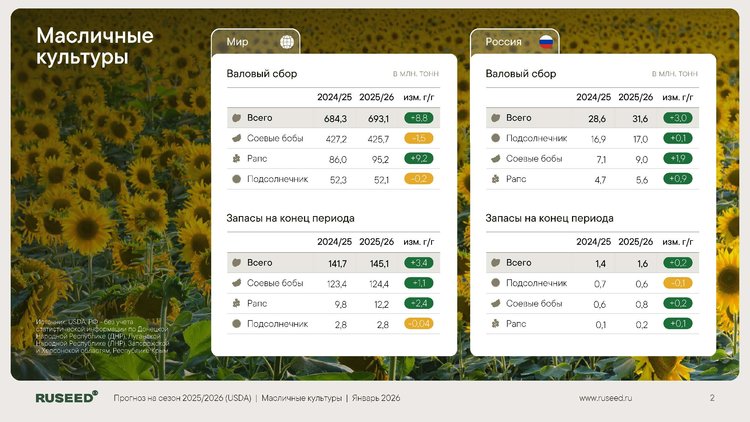Click the Подсолнечник icon in Russia Валовой сбор
This screenshot has width=750, height=422.
pyautogui.click(x=494, y=138)
